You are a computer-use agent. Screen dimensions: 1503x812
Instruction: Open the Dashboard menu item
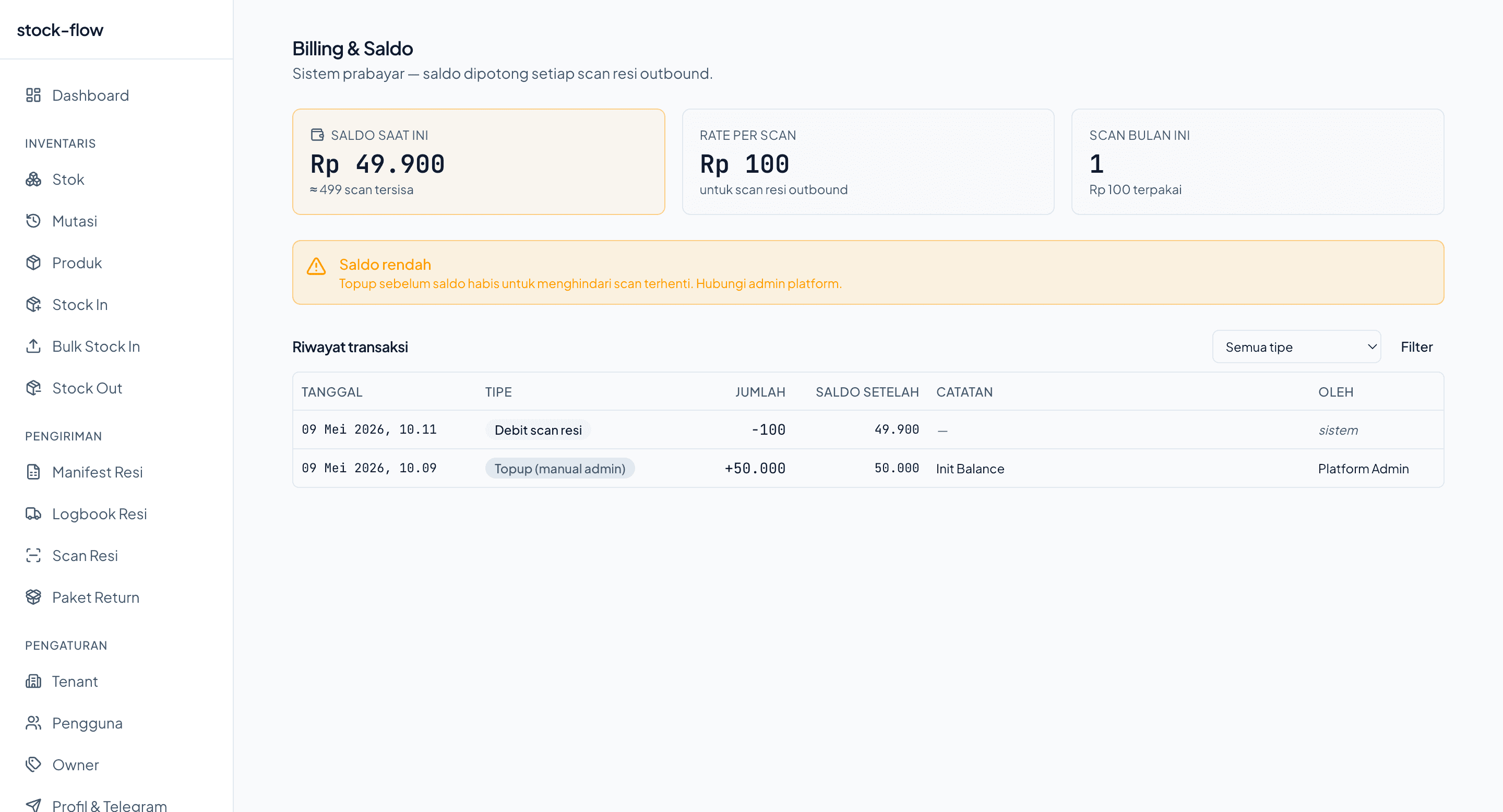(116, 95)
